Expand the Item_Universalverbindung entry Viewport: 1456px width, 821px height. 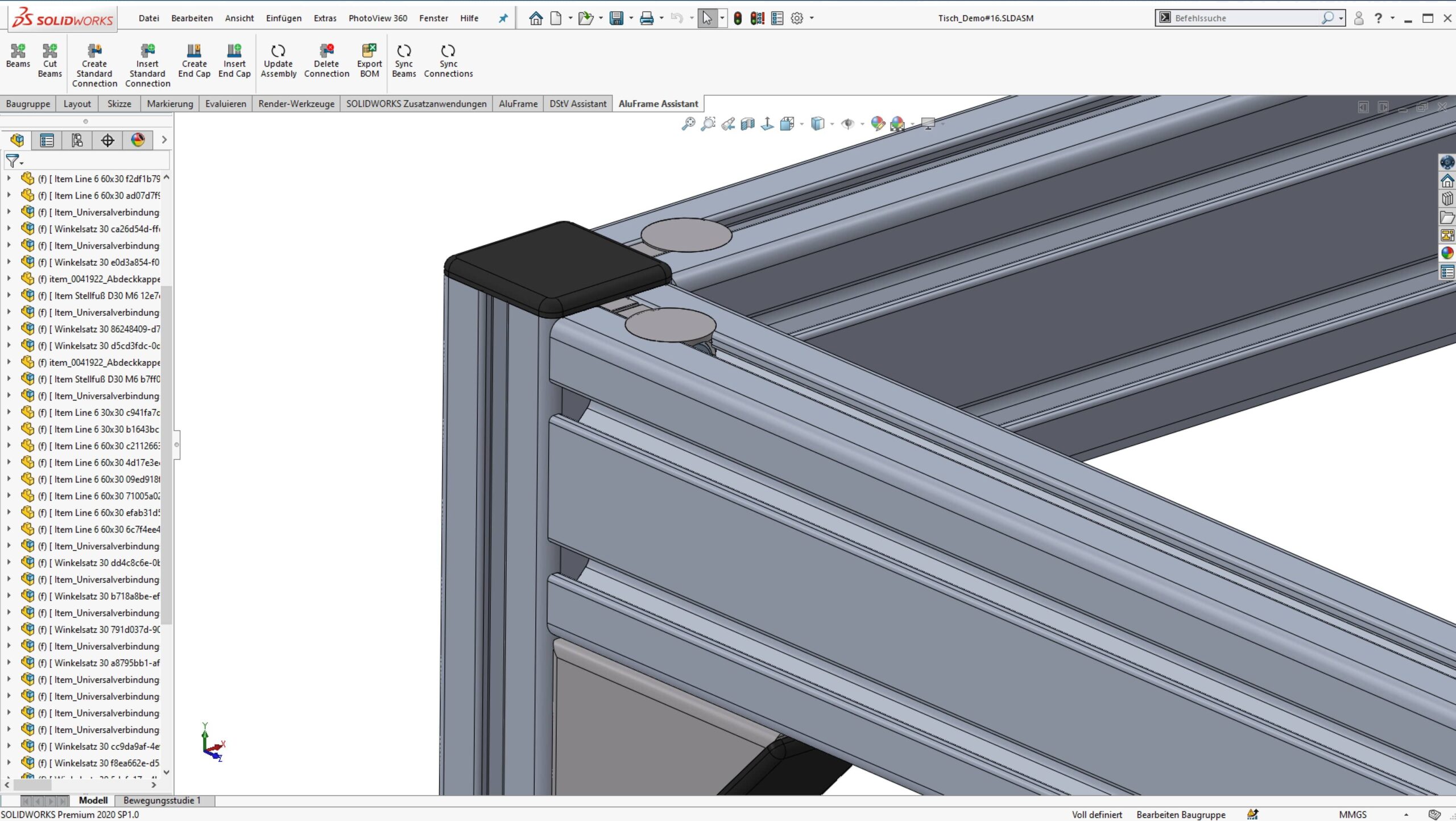pos(8,211)
